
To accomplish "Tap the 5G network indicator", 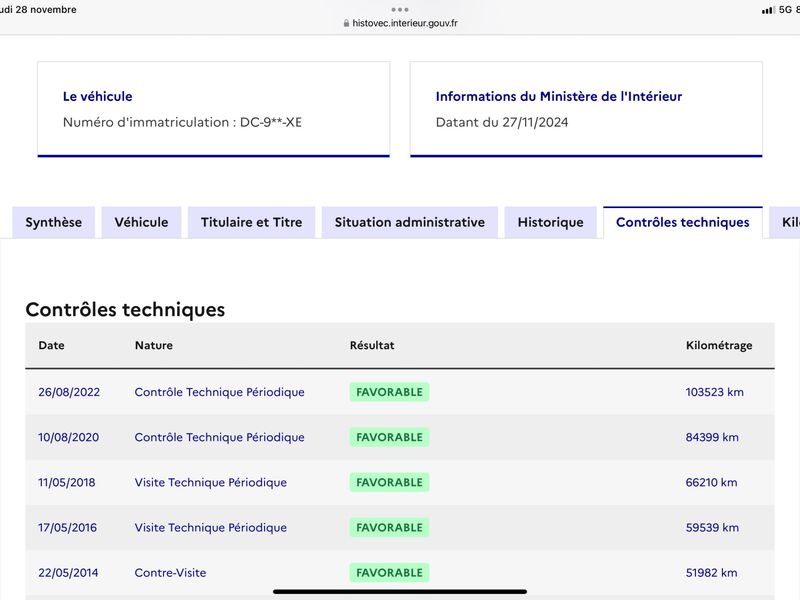I will pos(785,9).
